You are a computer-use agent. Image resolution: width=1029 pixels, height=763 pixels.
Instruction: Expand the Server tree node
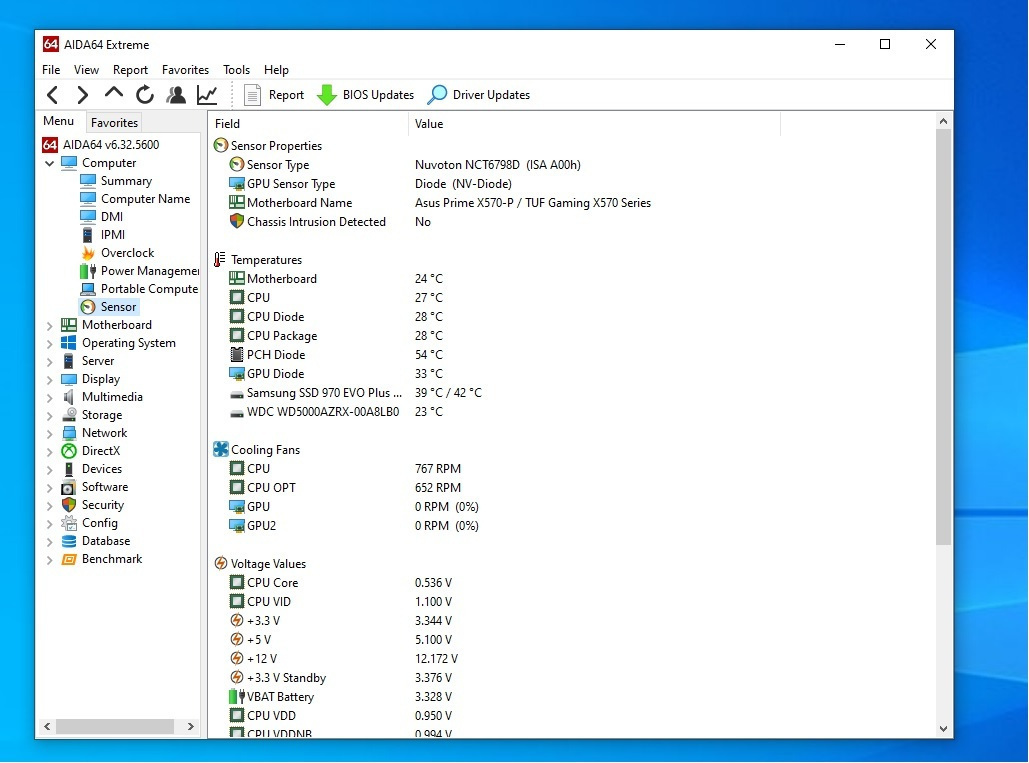point(49,361)
